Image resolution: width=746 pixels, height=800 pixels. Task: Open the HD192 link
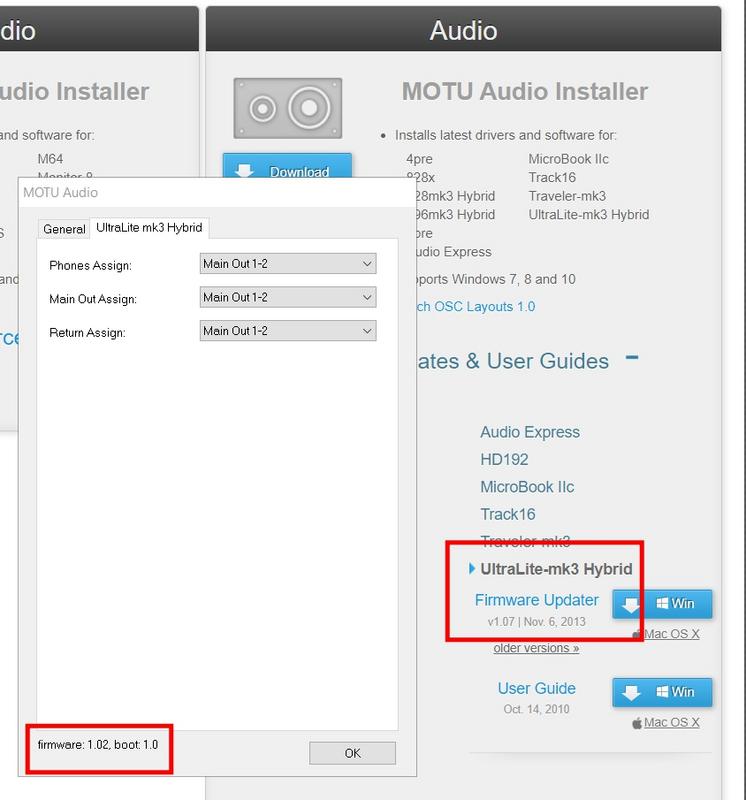tap(504, 459)
